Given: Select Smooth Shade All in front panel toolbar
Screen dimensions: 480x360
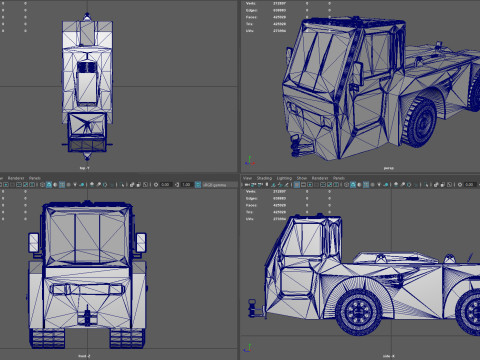Looking at the screenshot, I should pos(49,185).
